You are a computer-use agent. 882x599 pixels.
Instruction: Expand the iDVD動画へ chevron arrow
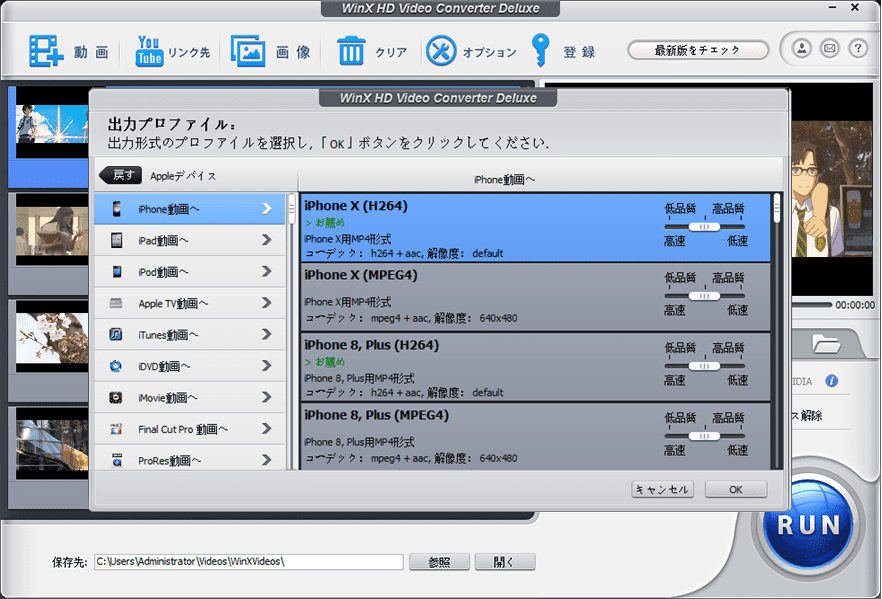[267, 366]
